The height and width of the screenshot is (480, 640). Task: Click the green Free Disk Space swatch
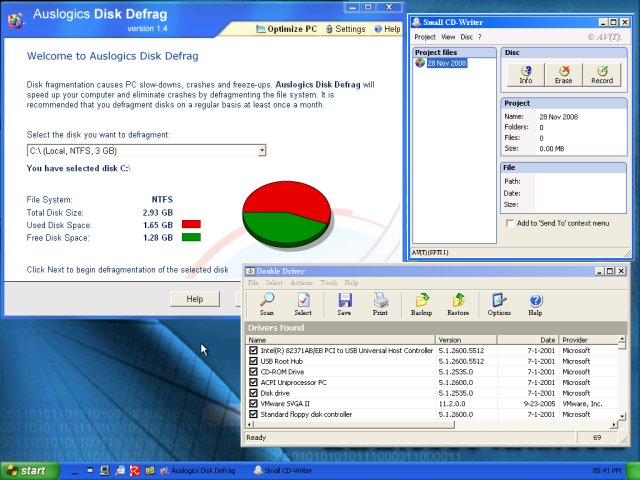[191, 237]
